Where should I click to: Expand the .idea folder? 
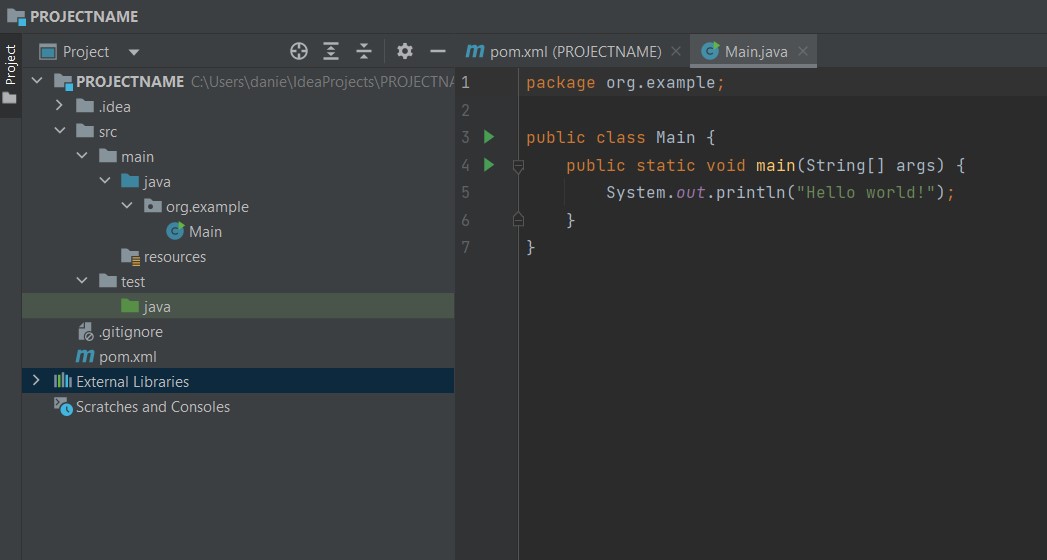tap(60, 107)
